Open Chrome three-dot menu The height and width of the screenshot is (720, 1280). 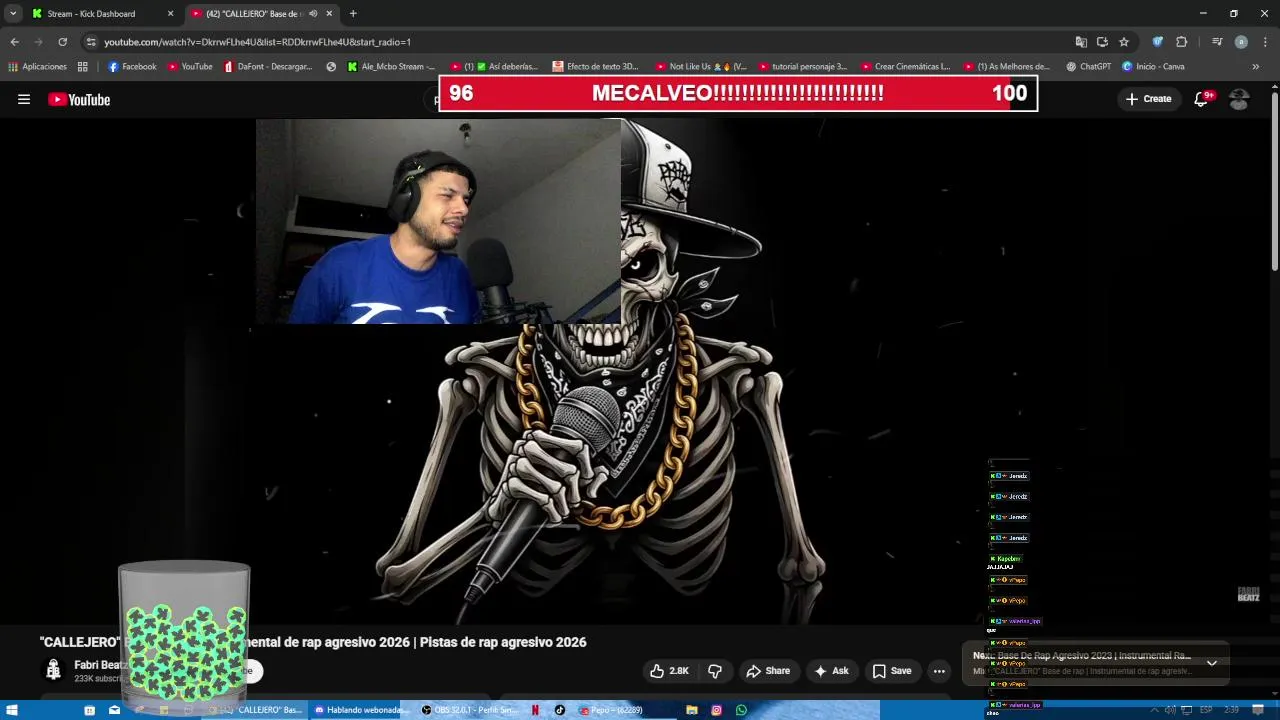[1264, 42]
